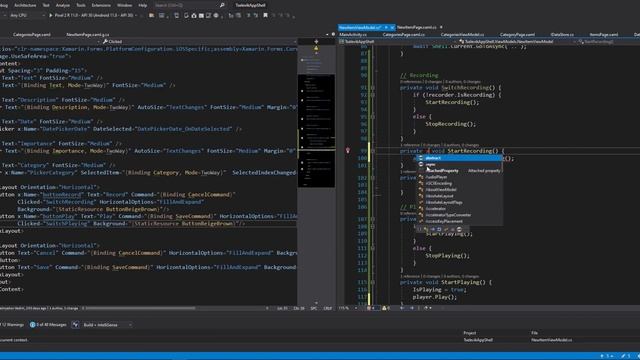The height and width of the screenshot is (360, 640).
Task: Click the folder icon in toolbar
Action: point(151,15)
